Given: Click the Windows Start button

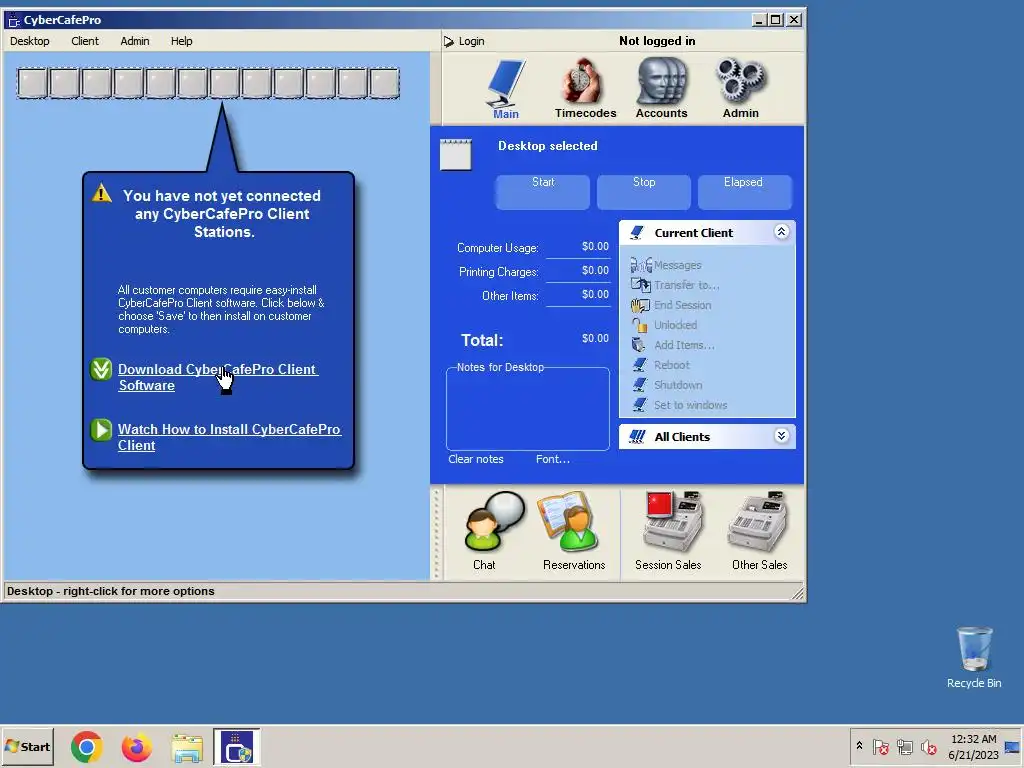Looking at the screenshot, I should tap(28, 746).
